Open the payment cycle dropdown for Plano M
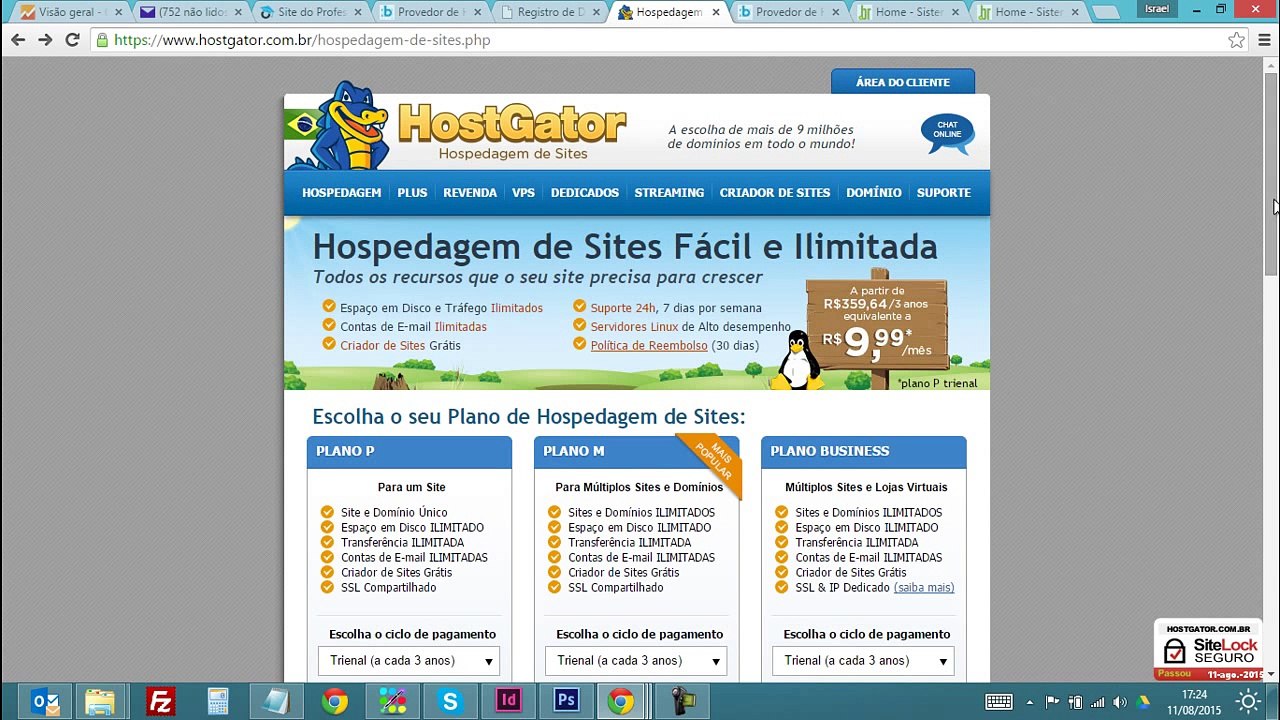This screenshot has width=1280, height=720. click(636, 661)
